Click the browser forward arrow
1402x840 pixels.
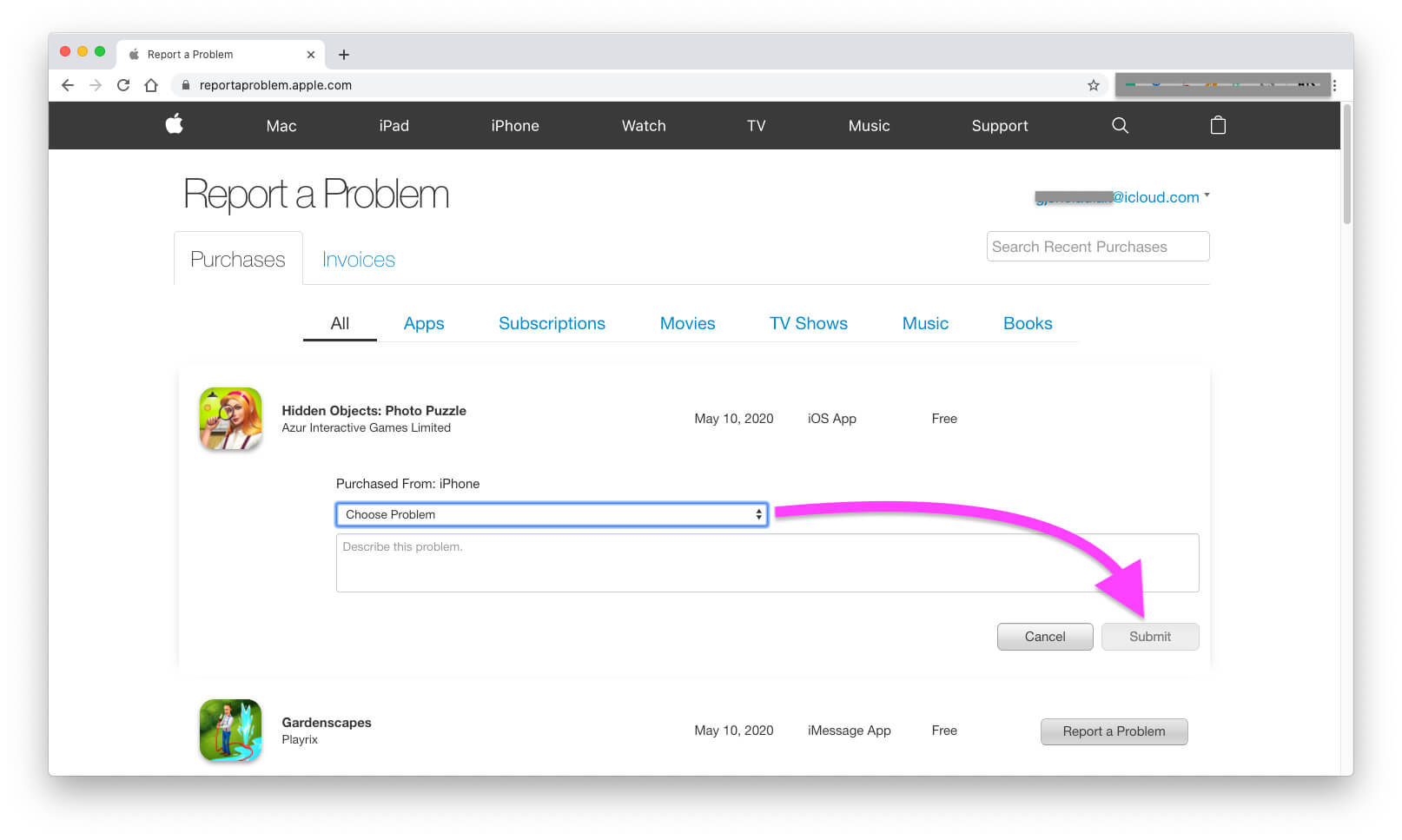[95, 84]
